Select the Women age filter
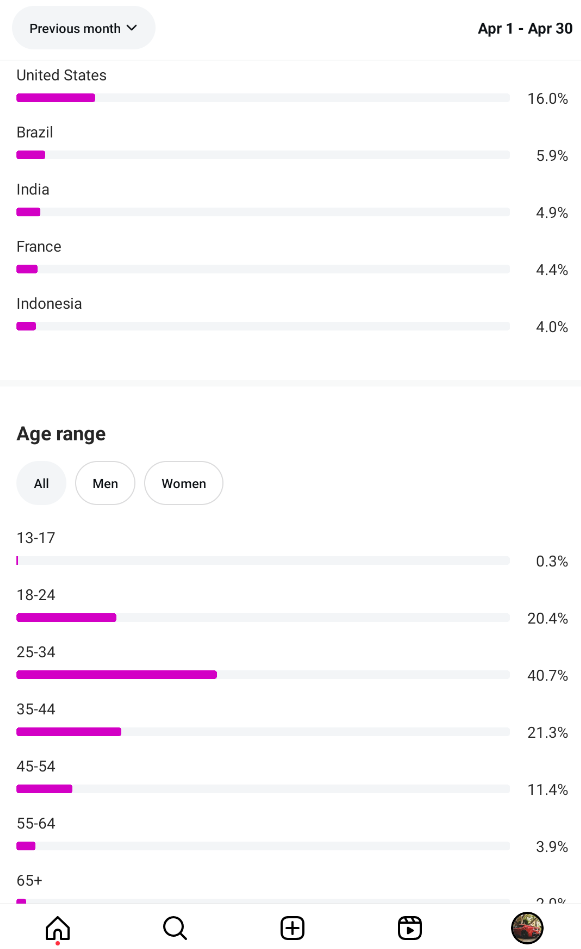Screen dimensions: 581x949 (183, 483)
